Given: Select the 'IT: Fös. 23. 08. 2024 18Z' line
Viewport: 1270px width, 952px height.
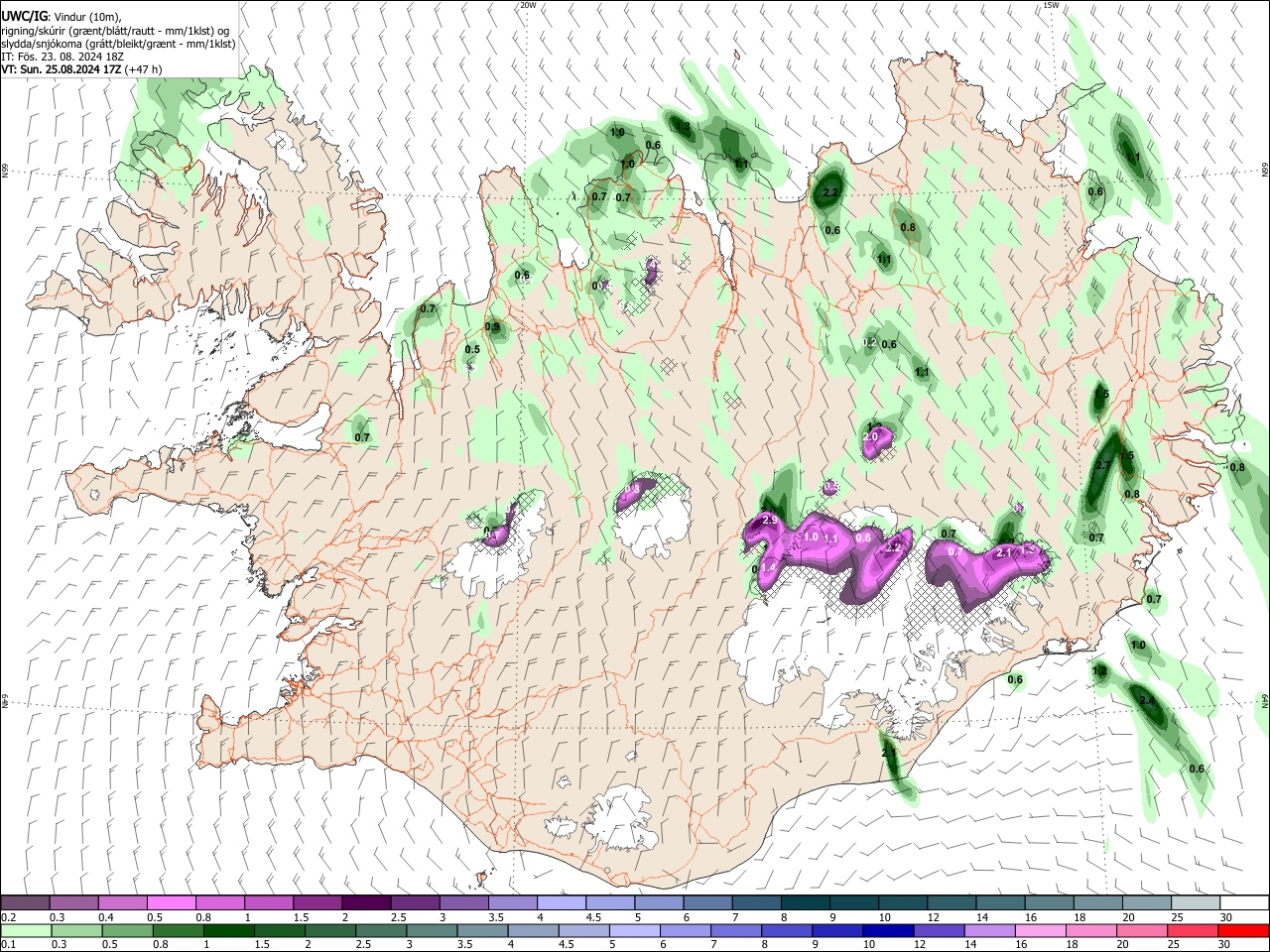Looking at the screenshot, I should pos(62,57).
